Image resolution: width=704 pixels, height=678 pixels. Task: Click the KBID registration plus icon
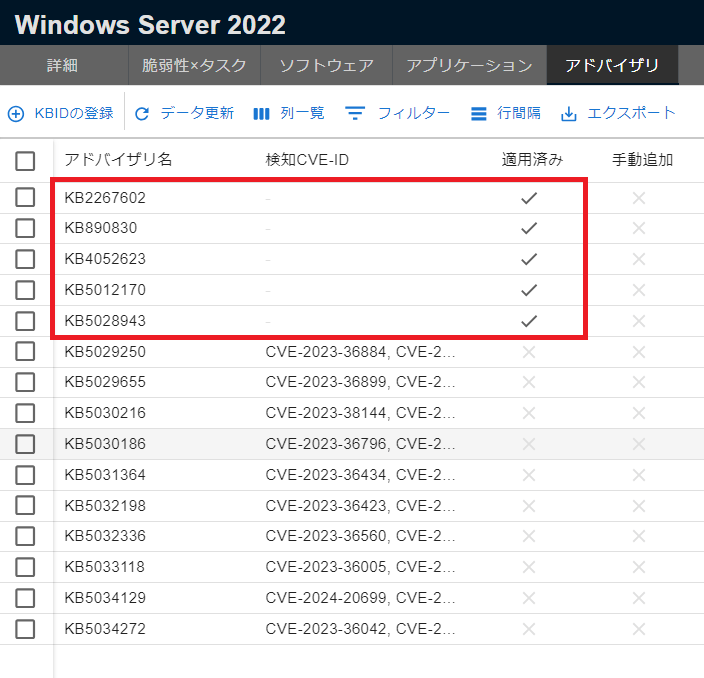coord(16,114)
